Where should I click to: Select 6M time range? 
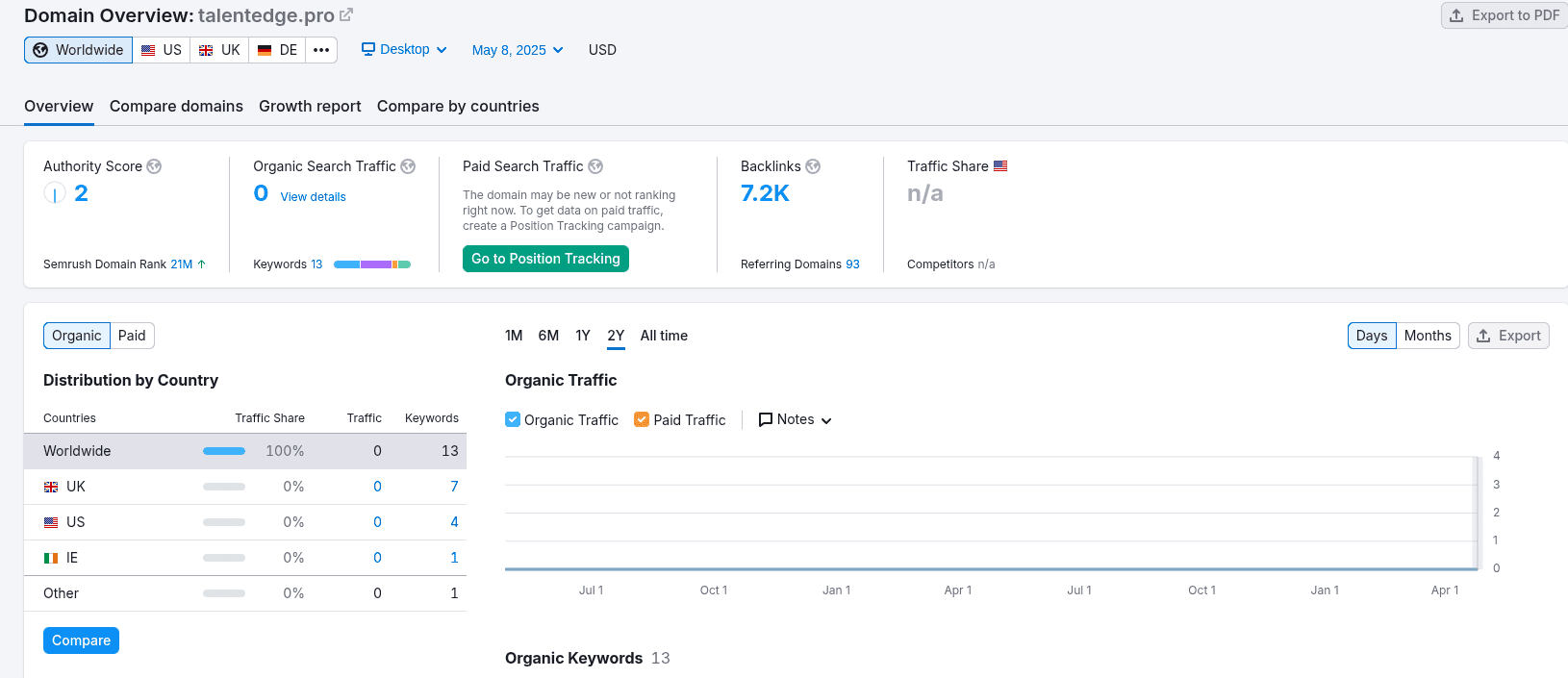pyautogui.click(x=548, y=336)
